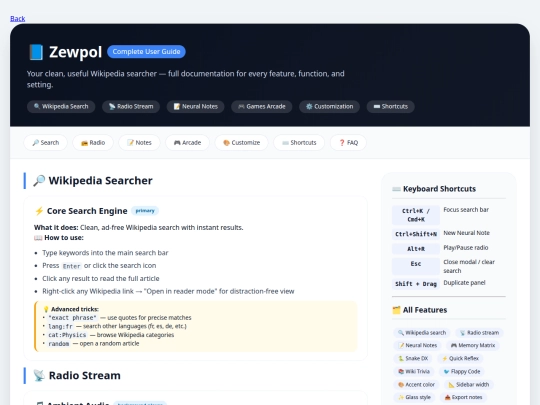Click magnifier icon by Wikipedia Searcher heading
This screenshot has height=405, width=540.
pyautogui.click(x=39, y=180)
